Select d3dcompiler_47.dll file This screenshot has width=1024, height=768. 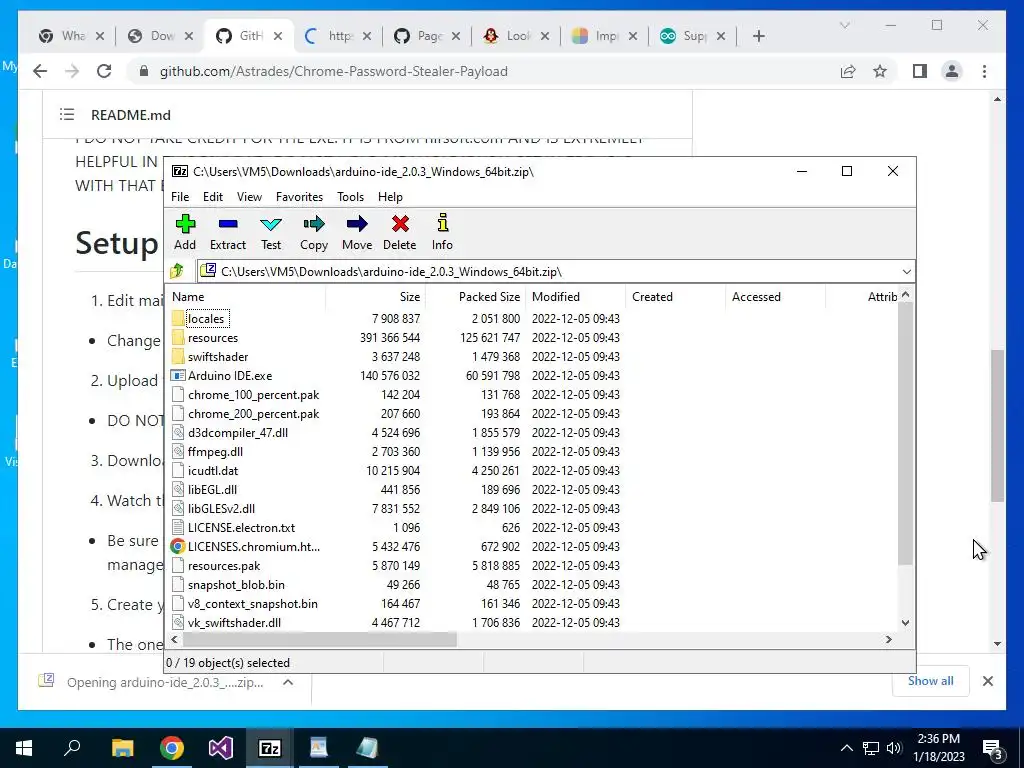tap(238, 432)
